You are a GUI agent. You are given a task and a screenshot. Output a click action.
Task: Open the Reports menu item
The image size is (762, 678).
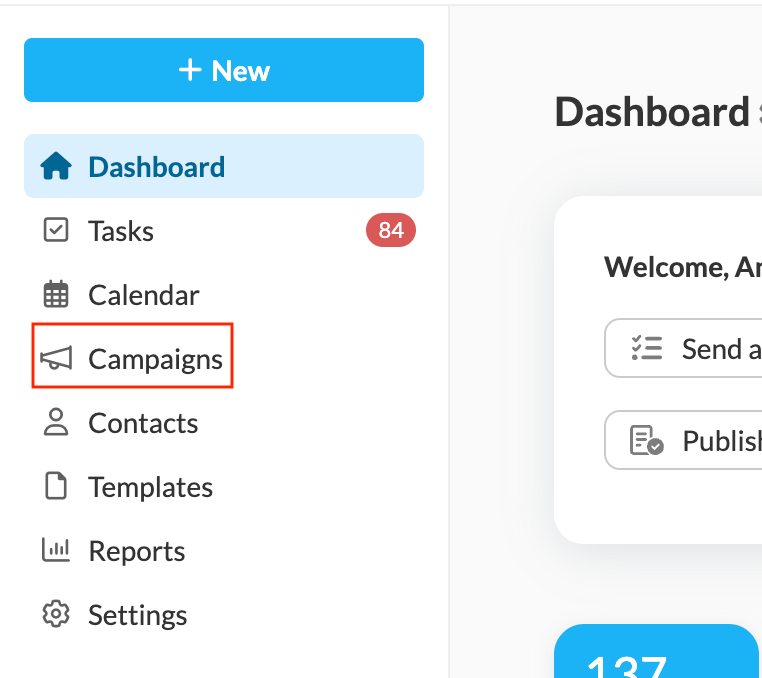coord(136,551)
